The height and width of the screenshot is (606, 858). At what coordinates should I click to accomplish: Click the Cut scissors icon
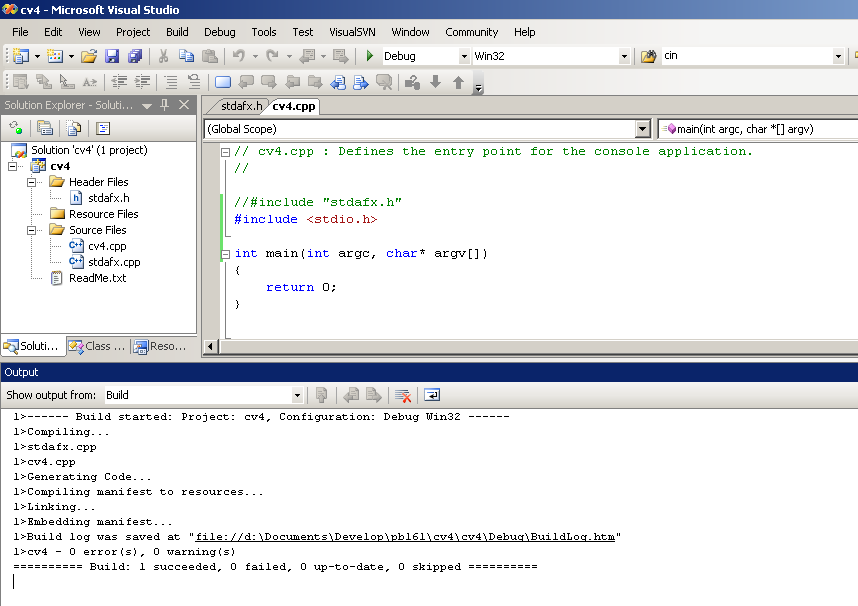point(163,56)
